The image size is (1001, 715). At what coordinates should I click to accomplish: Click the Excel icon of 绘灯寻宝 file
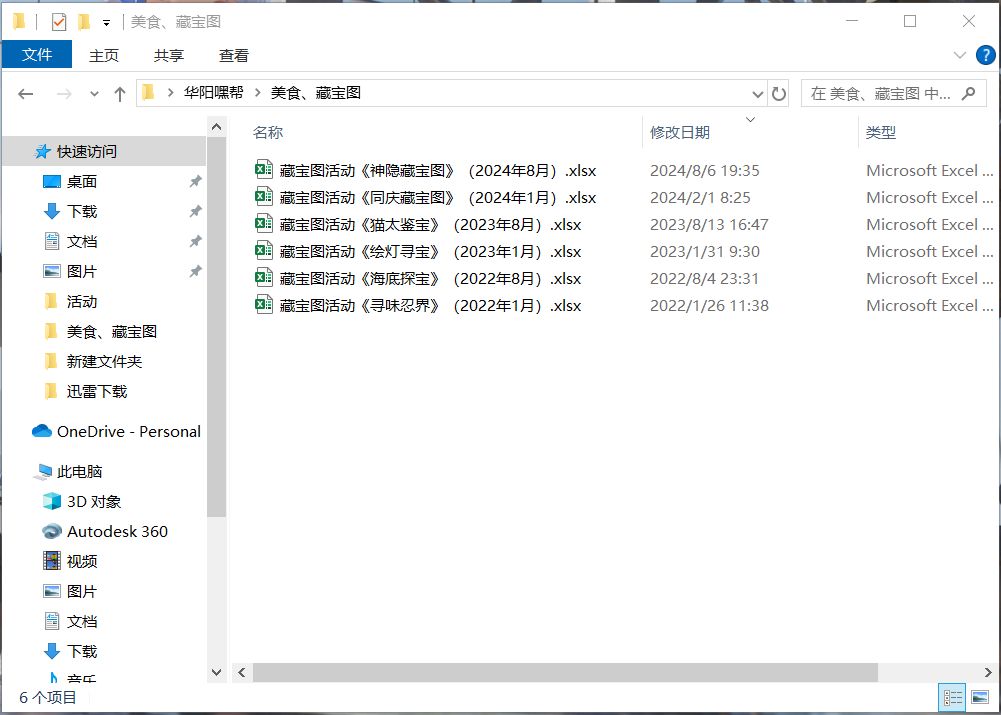click(x=264, y=250)
